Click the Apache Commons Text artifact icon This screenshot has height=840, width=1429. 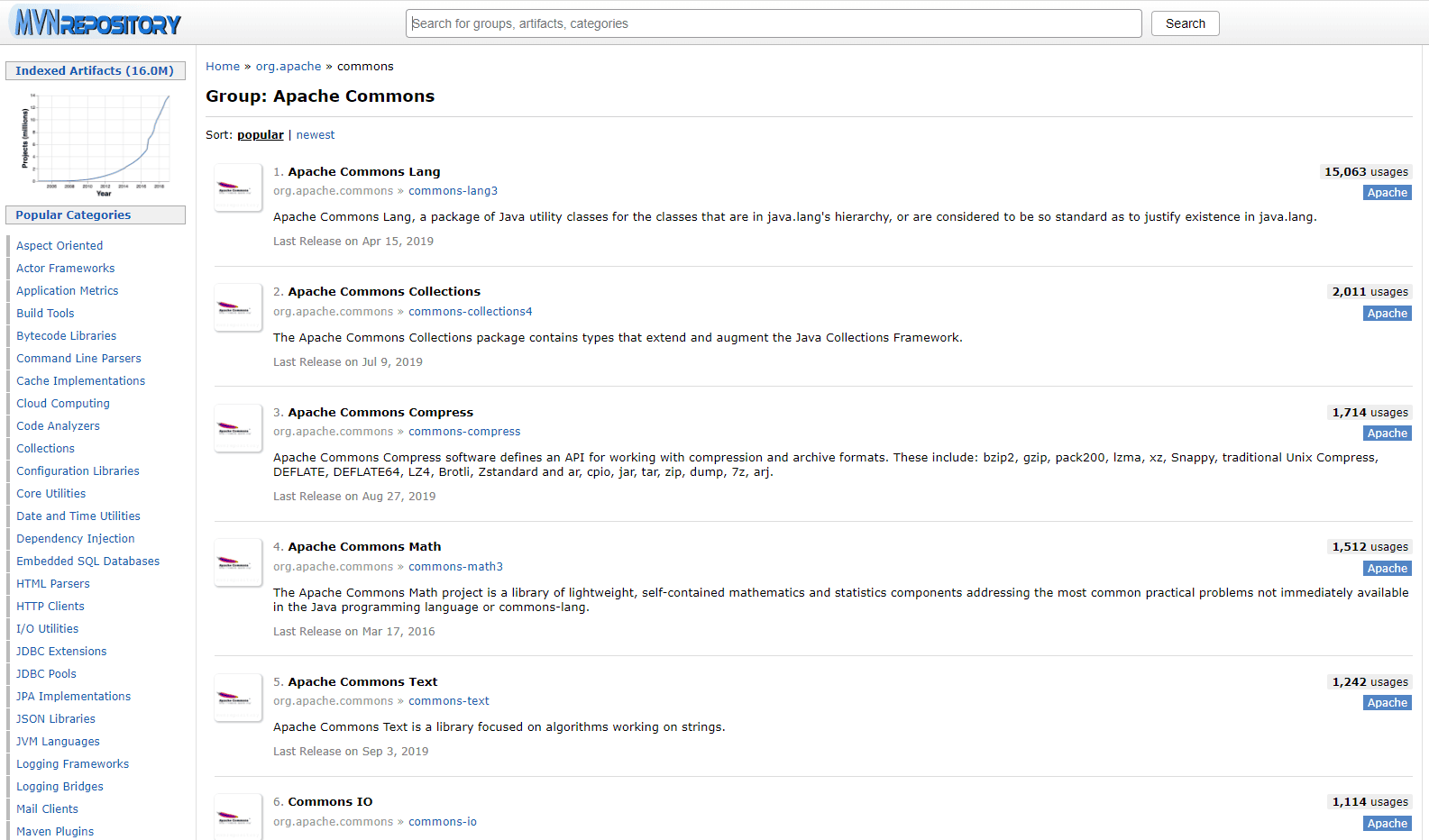point(237,698)
